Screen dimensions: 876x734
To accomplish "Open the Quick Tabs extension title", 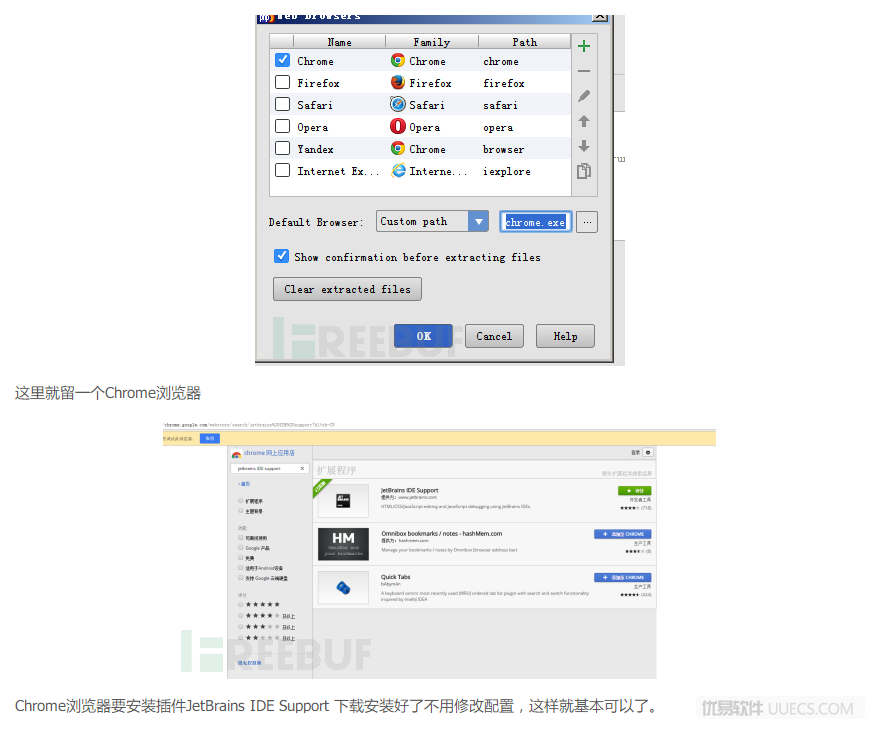I will point(396,576).
